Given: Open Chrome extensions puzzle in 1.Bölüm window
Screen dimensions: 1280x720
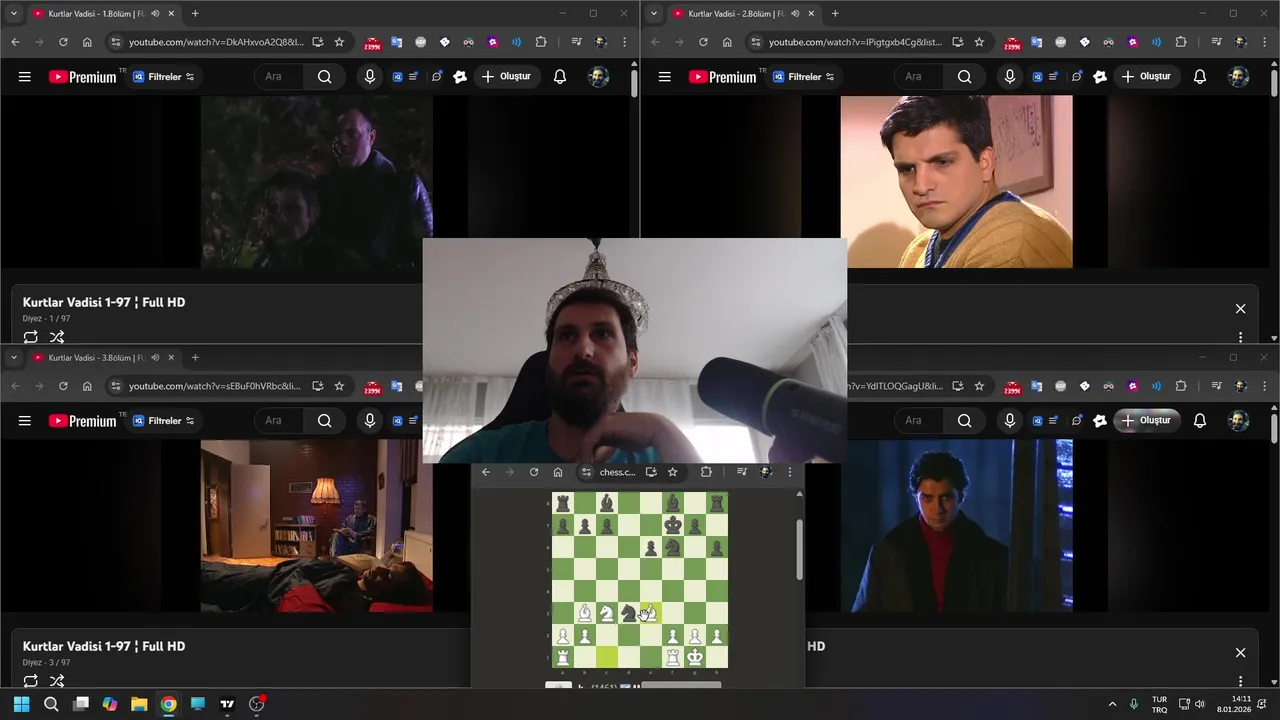Looking at the screenshot, I should click(x=541, y=42).
